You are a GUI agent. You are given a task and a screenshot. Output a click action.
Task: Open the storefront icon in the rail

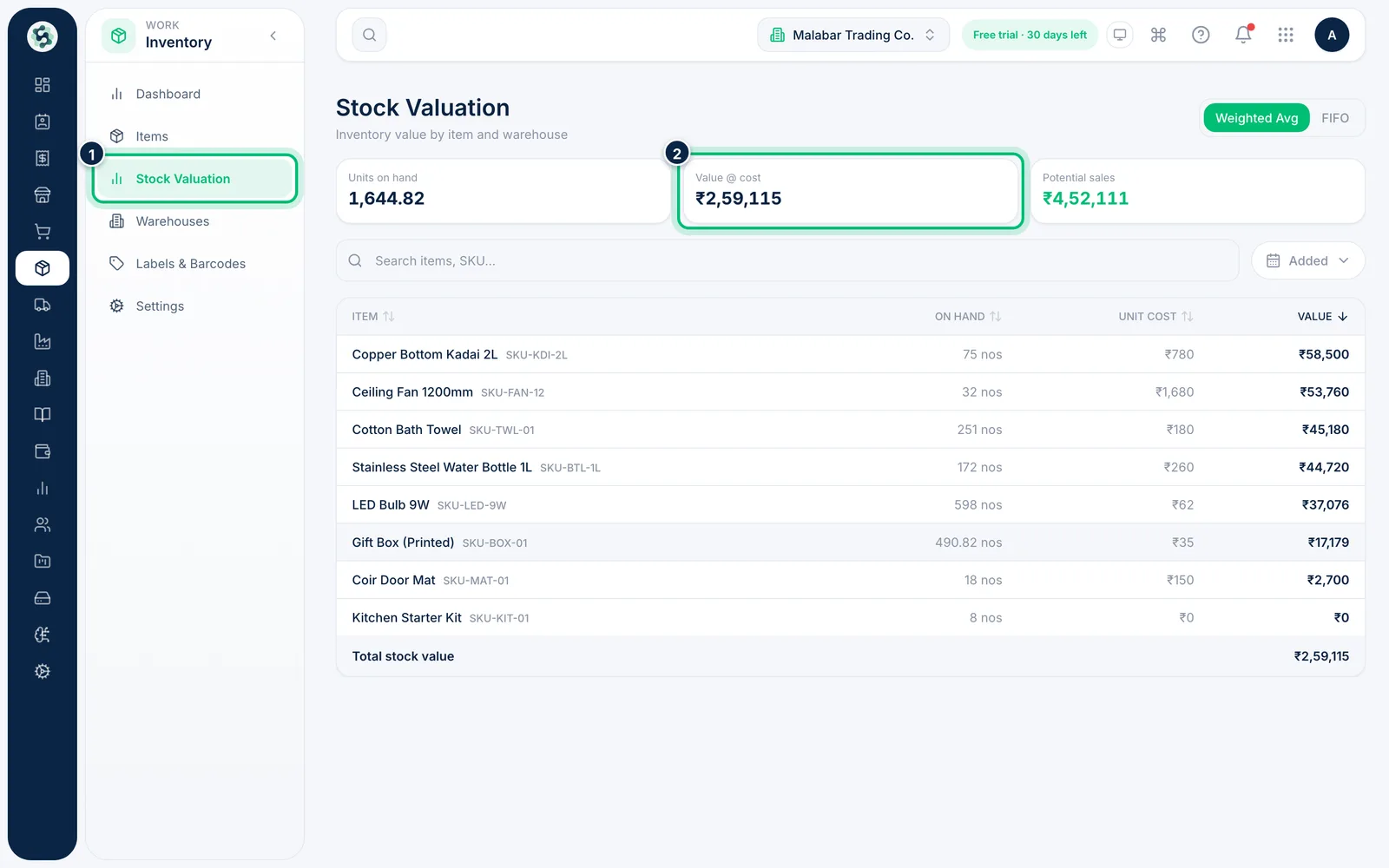coord(42,194)
